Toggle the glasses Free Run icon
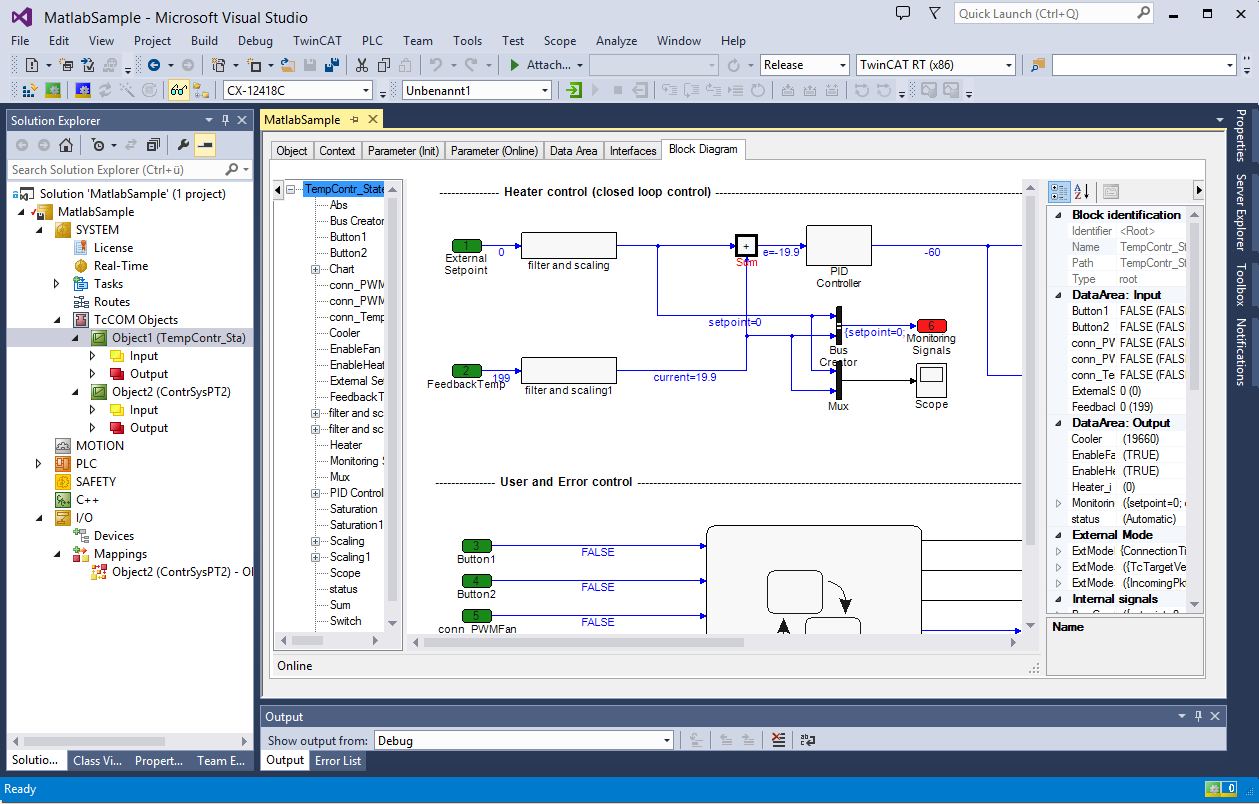1259x804 pixels. [178, 90]
